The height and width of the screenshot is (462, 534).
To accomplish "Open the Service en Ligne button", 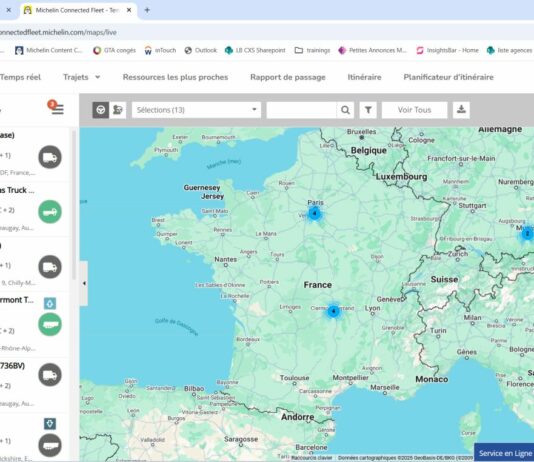I will 504,453.
